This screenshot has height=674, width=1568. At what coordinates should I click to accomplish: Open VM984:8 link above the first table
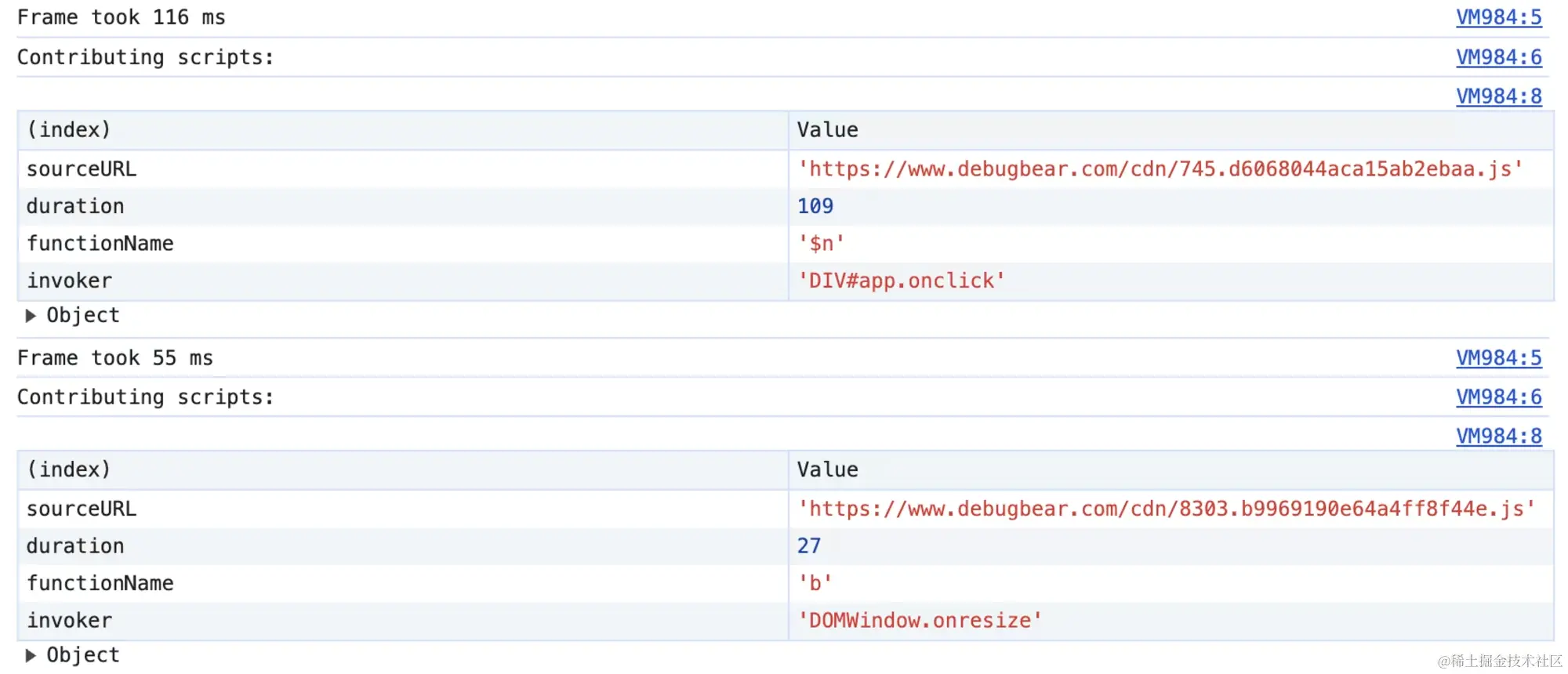click(1498, 96)
